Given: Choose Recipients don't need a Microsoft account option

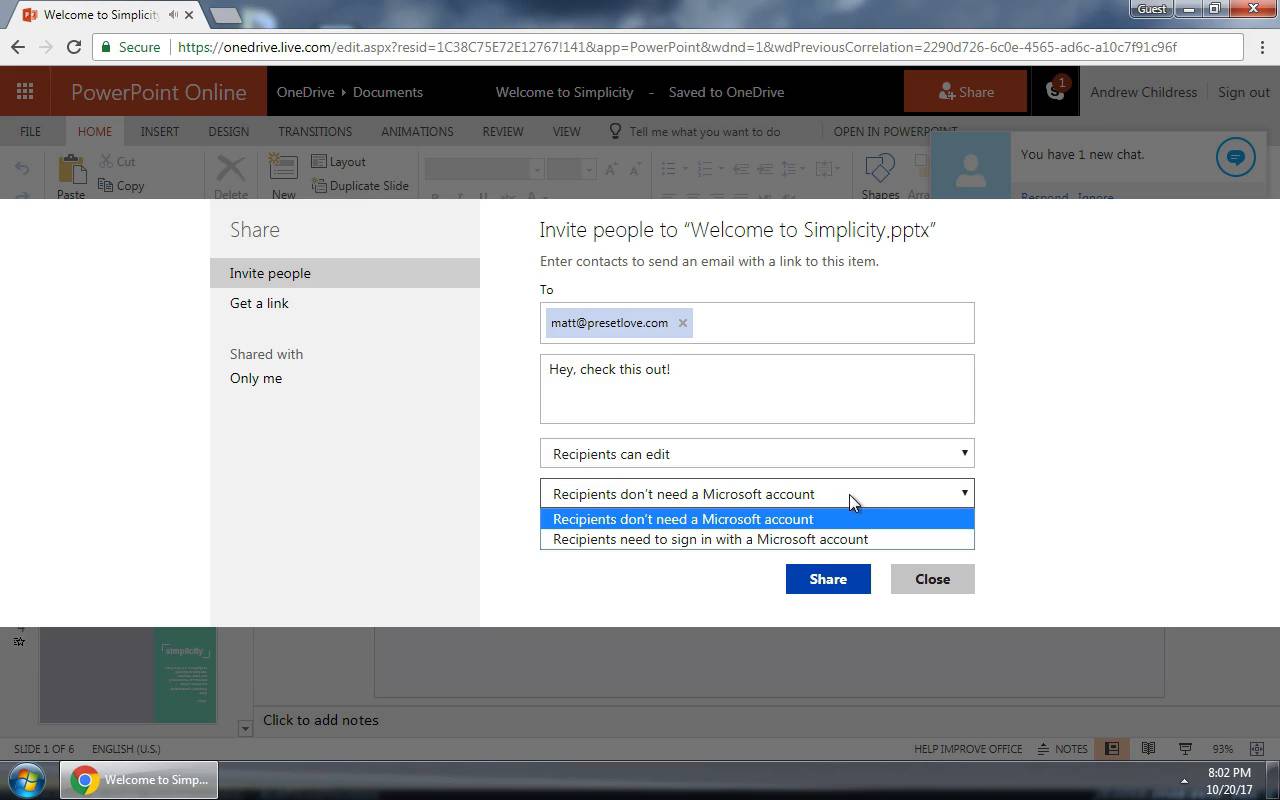Looking at the screenshot, I should tap(757, 519).
